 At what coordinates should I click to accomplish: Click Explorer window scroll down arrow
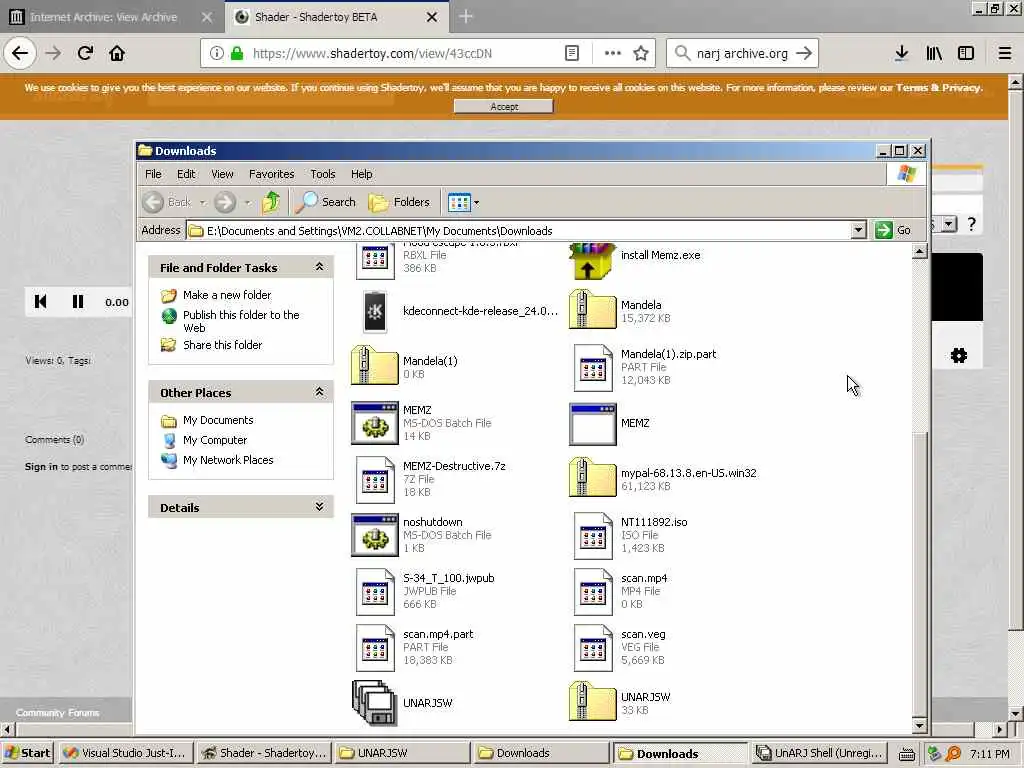tap(920, 726)
